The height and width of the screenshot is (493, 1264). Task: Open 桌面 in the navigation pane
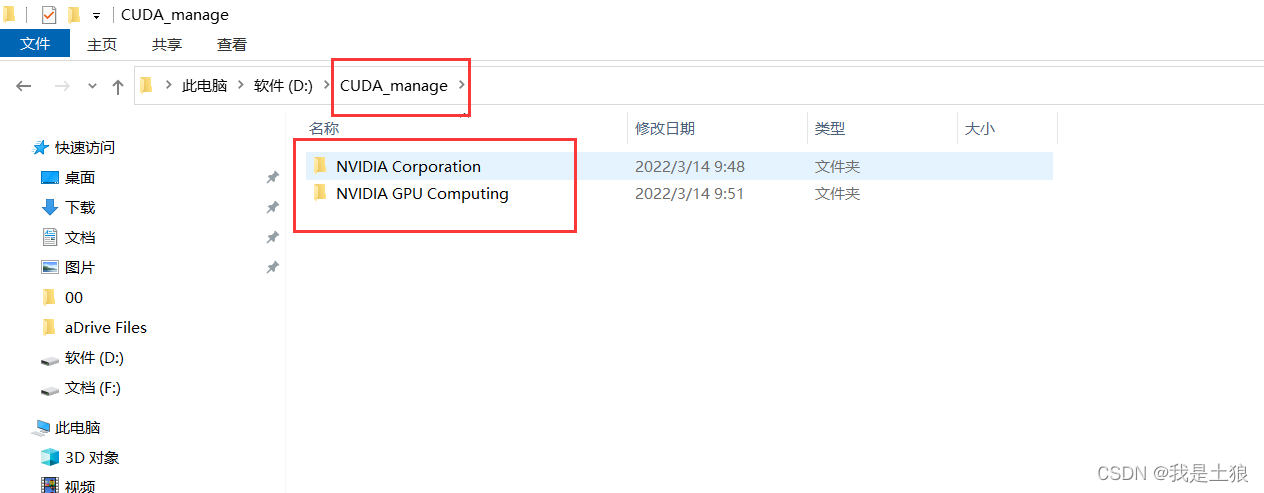pos(80,177)
